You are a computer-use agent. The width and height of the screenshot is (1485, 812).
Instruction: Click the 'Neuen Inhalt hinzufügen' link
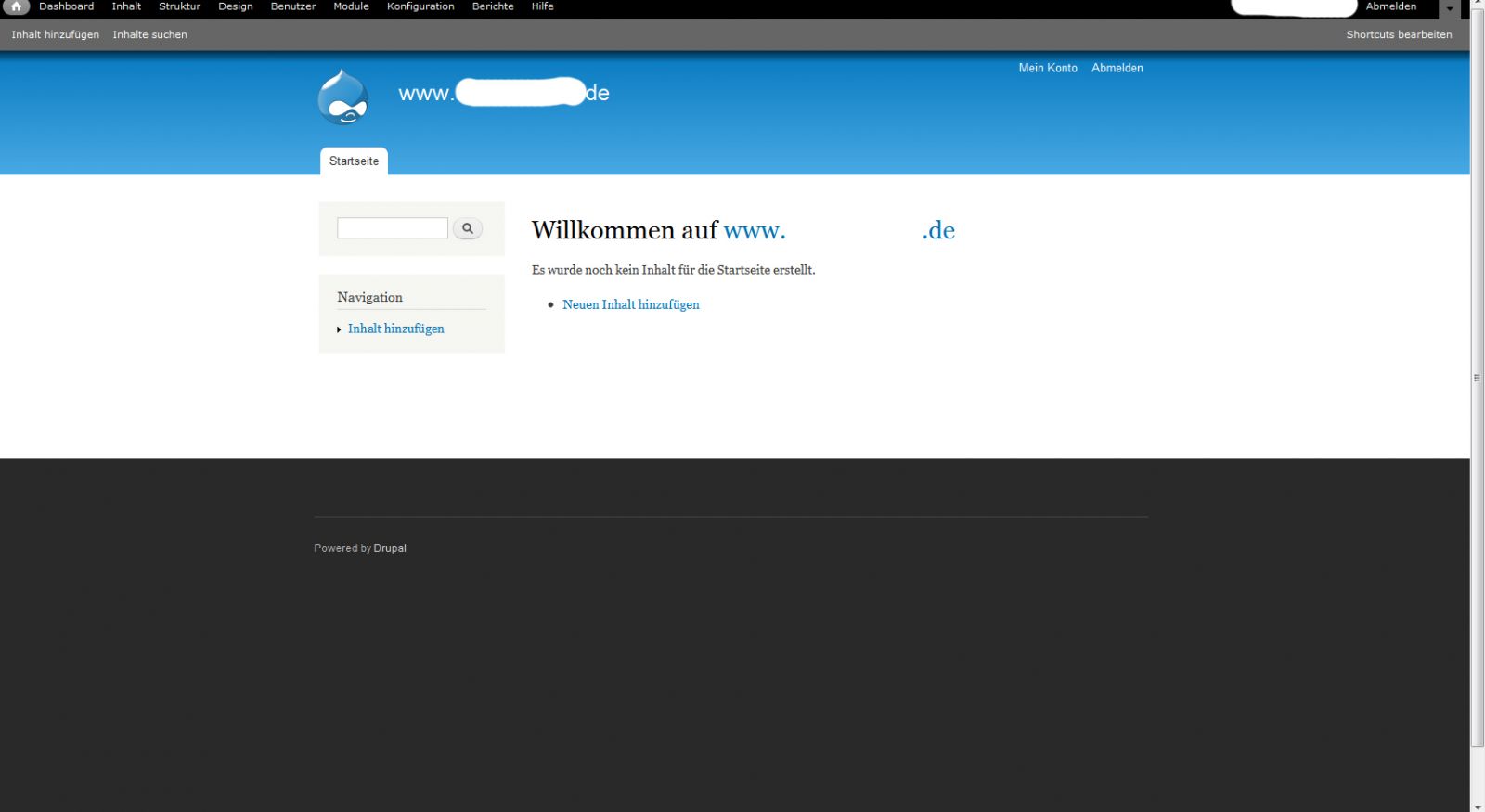point(630,304)
